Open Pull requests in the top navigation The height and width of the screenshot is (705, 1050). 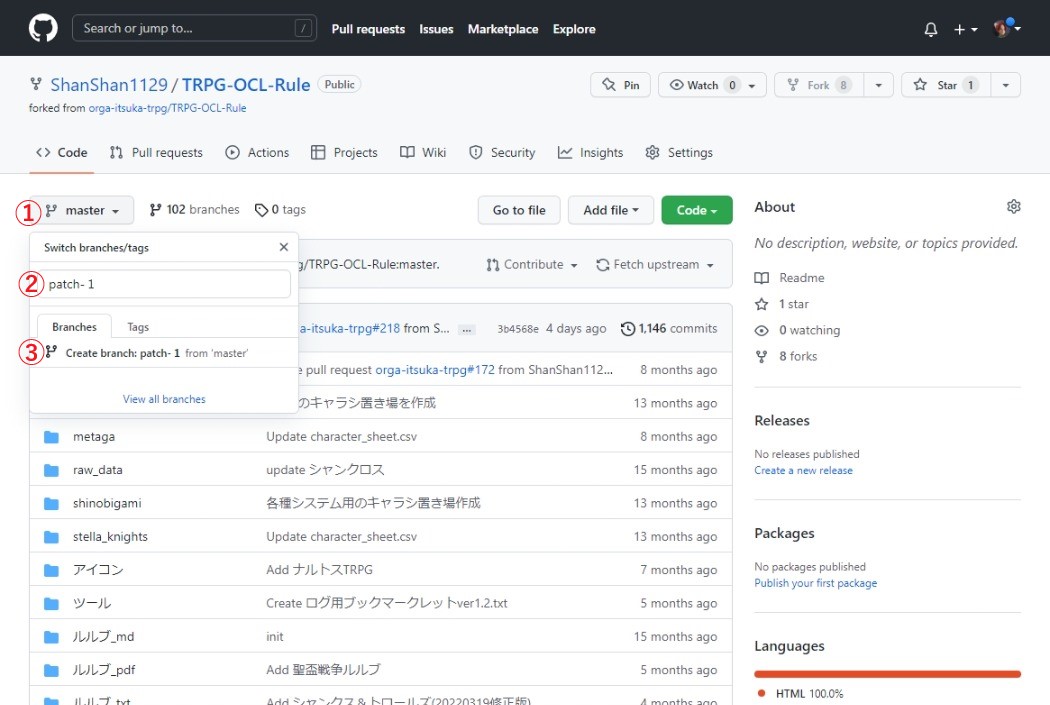[x=368, y=29]
